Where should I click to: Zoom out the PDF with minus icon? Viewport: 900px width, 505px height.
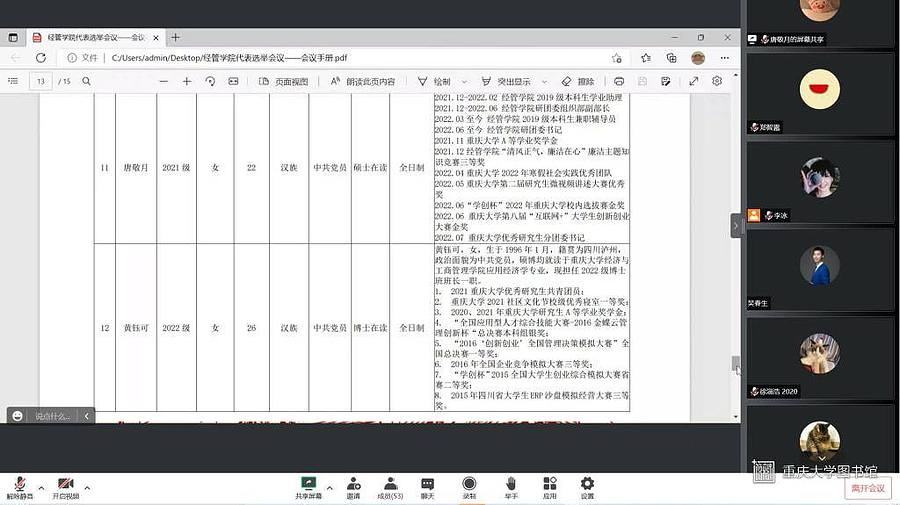(x=164, y=81)
